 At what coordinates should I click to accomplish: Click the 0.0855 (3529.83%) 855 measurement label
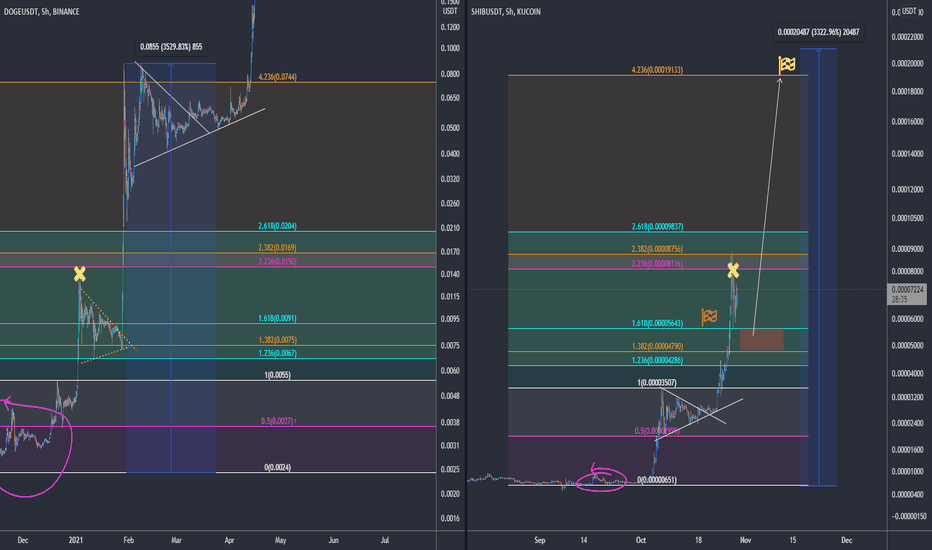pyautogui.click(x=171, y=47)
